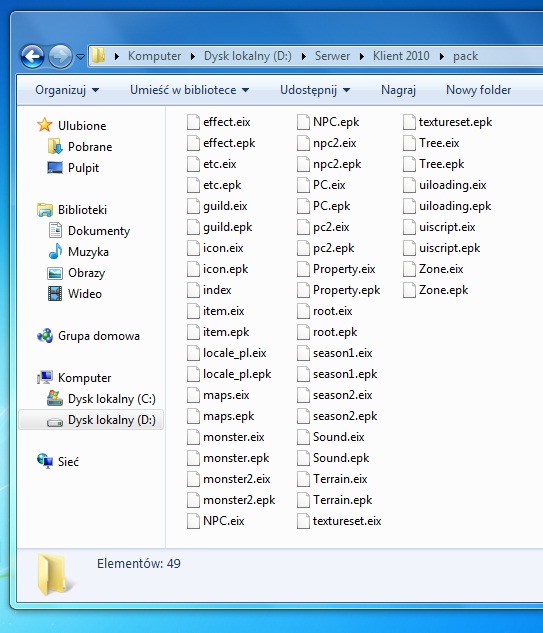Click the Dysk lokalny (C:) drive icon
Image resolution: width=543 pixels, height=633 pixels.
pos(55,398)
